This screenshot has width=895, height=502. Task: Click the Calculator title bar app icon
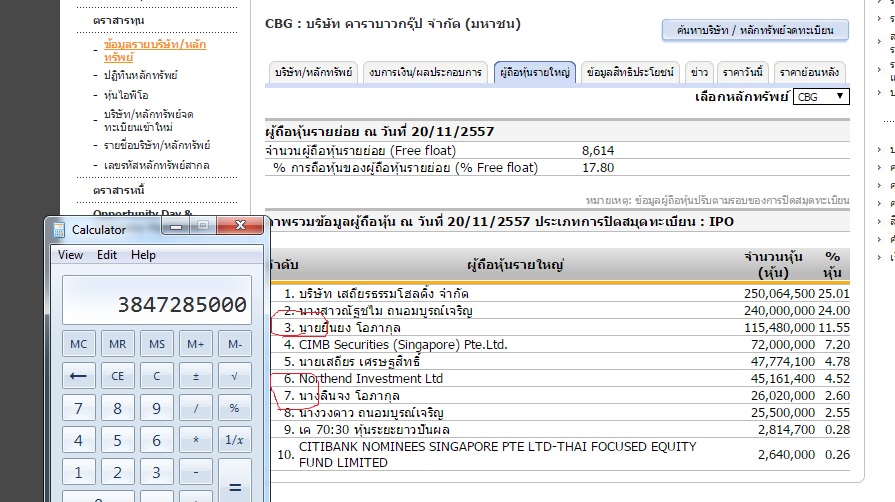(59, 230)
